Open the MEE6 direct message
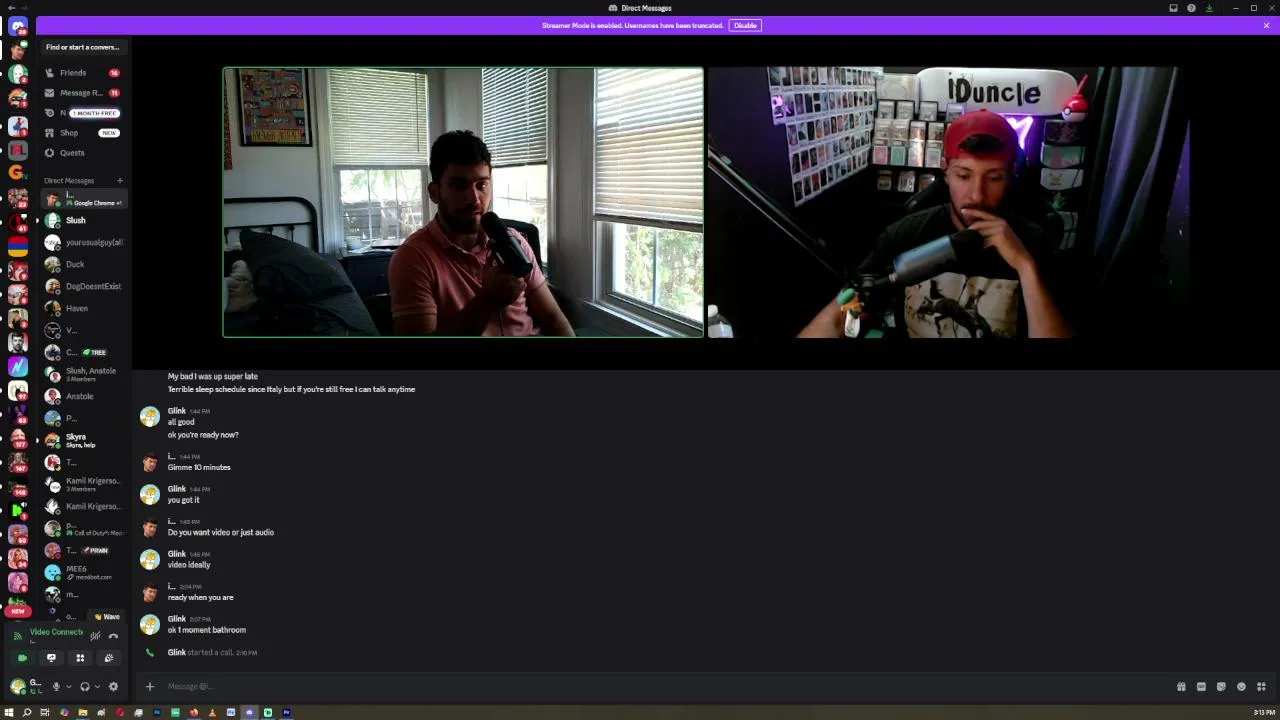 82,572
